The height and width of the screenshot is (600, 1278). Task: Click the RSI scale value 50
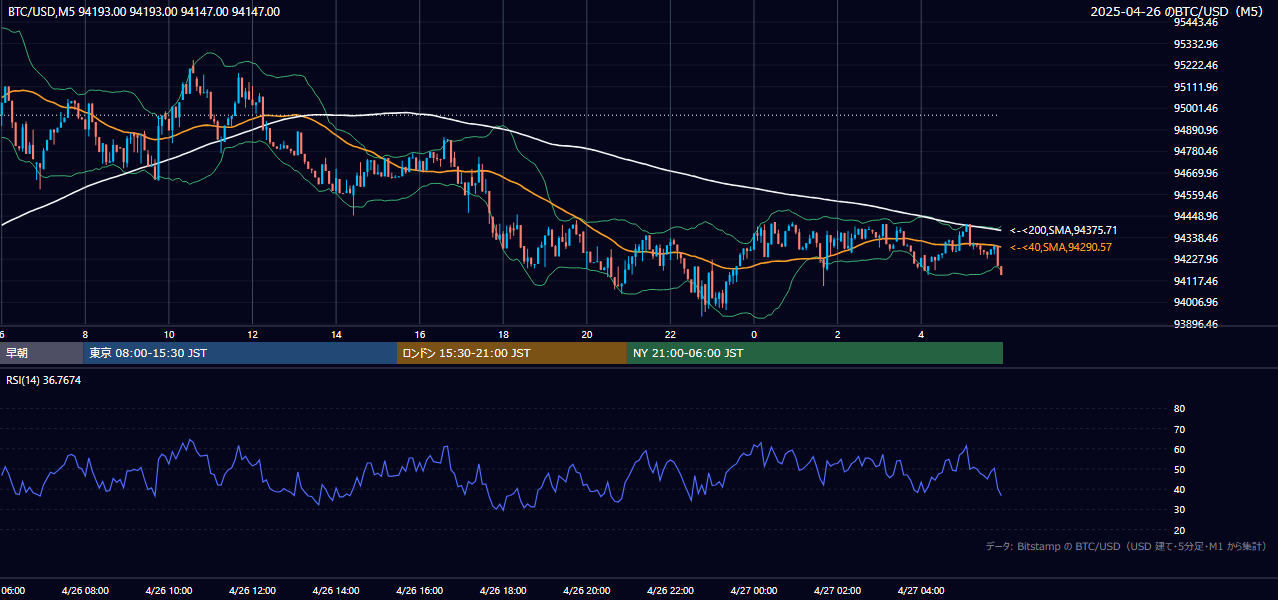coord(1179,469)
